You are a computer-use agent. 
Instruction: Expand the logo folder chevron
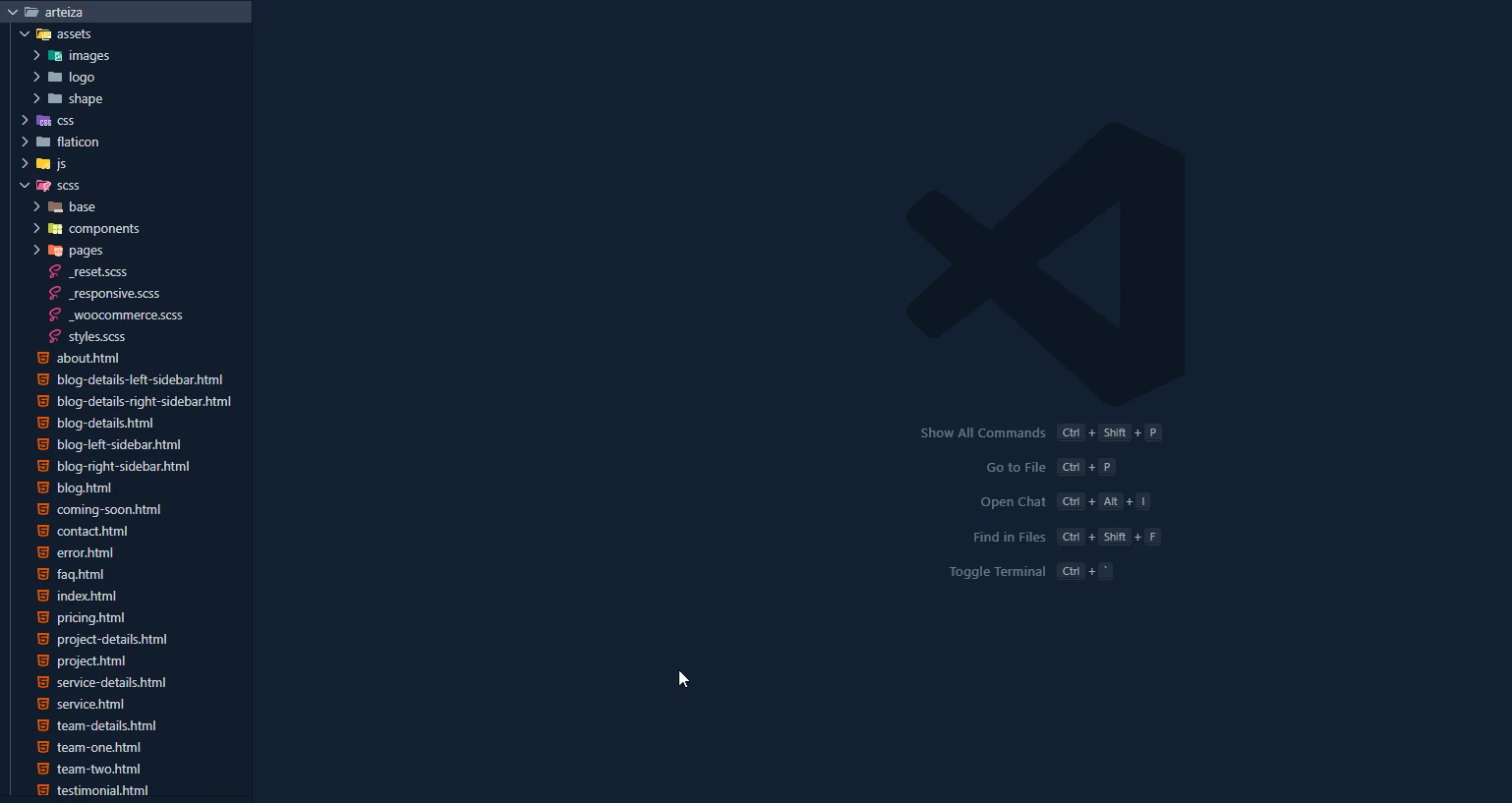tap(36, 78)
